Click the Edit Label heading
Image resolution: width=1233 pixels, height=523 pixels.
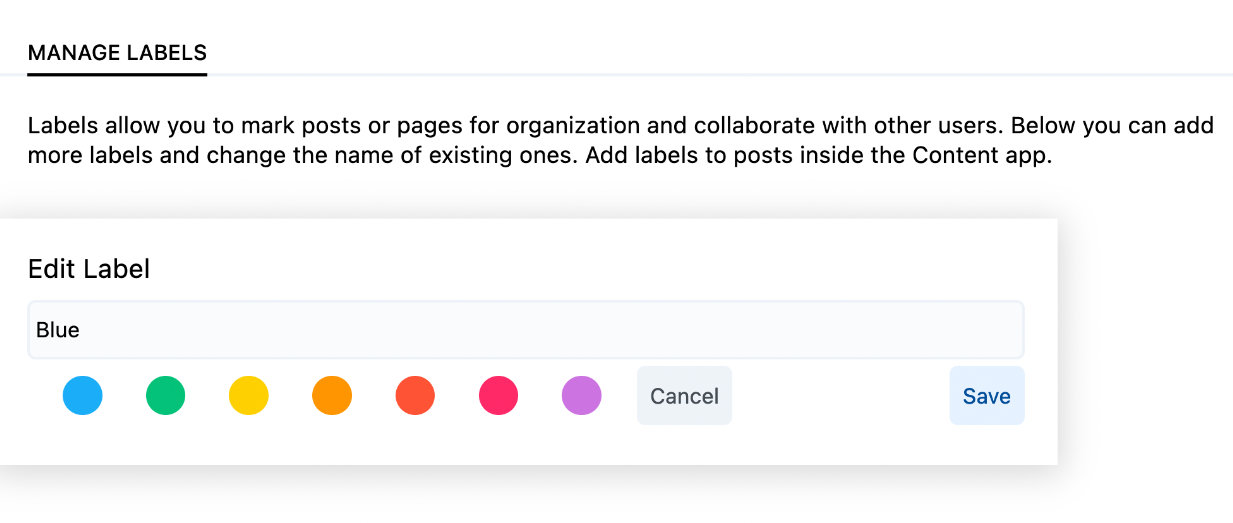(89, 269)
